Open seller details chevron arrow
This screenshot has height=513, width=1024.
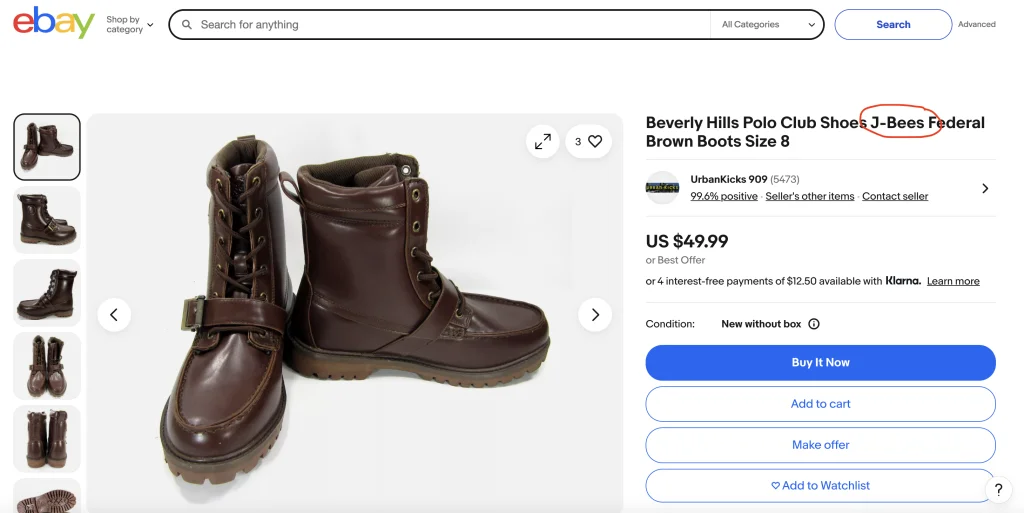985,188
